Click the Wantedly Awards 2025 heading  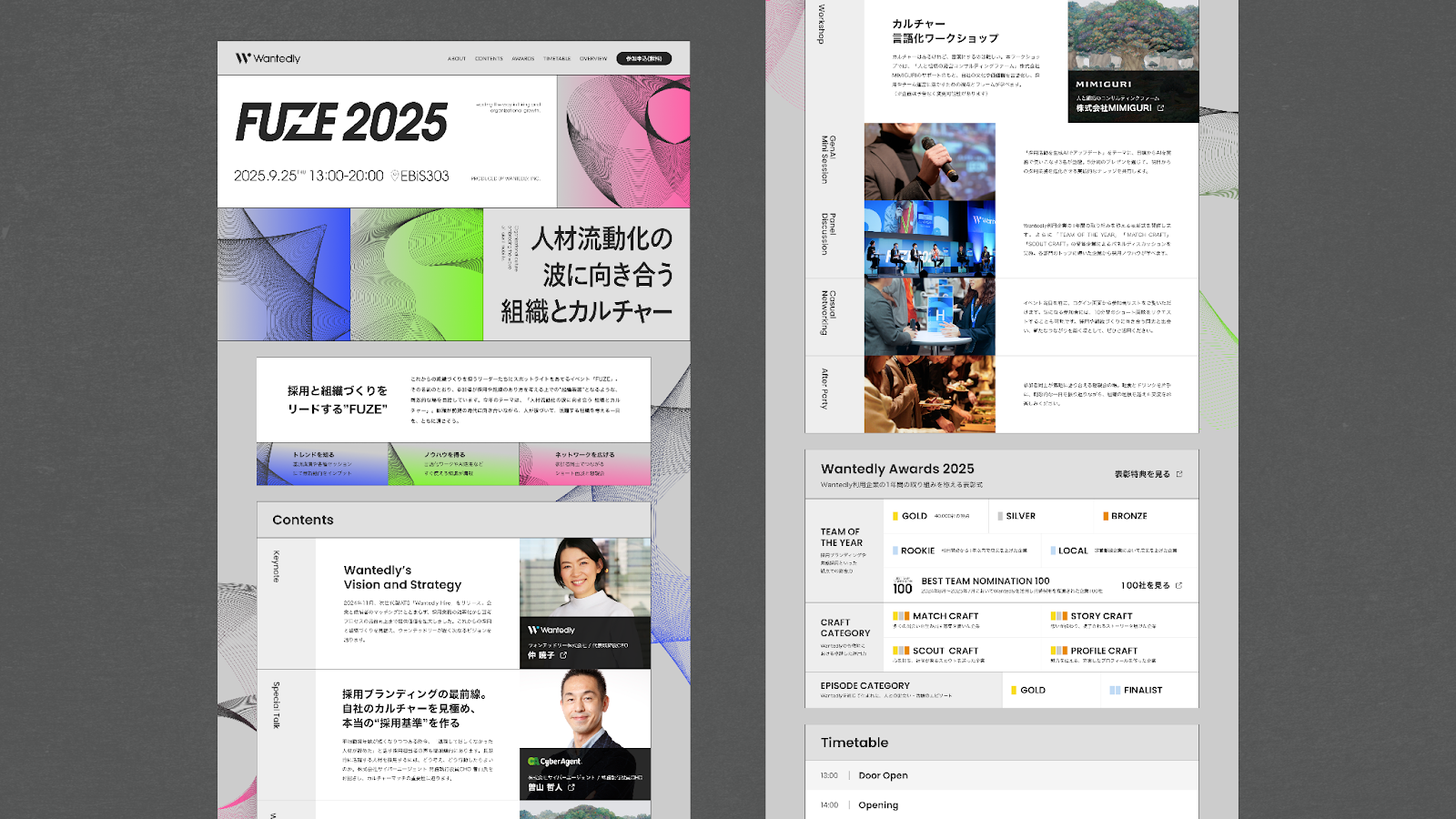point(897,469)
